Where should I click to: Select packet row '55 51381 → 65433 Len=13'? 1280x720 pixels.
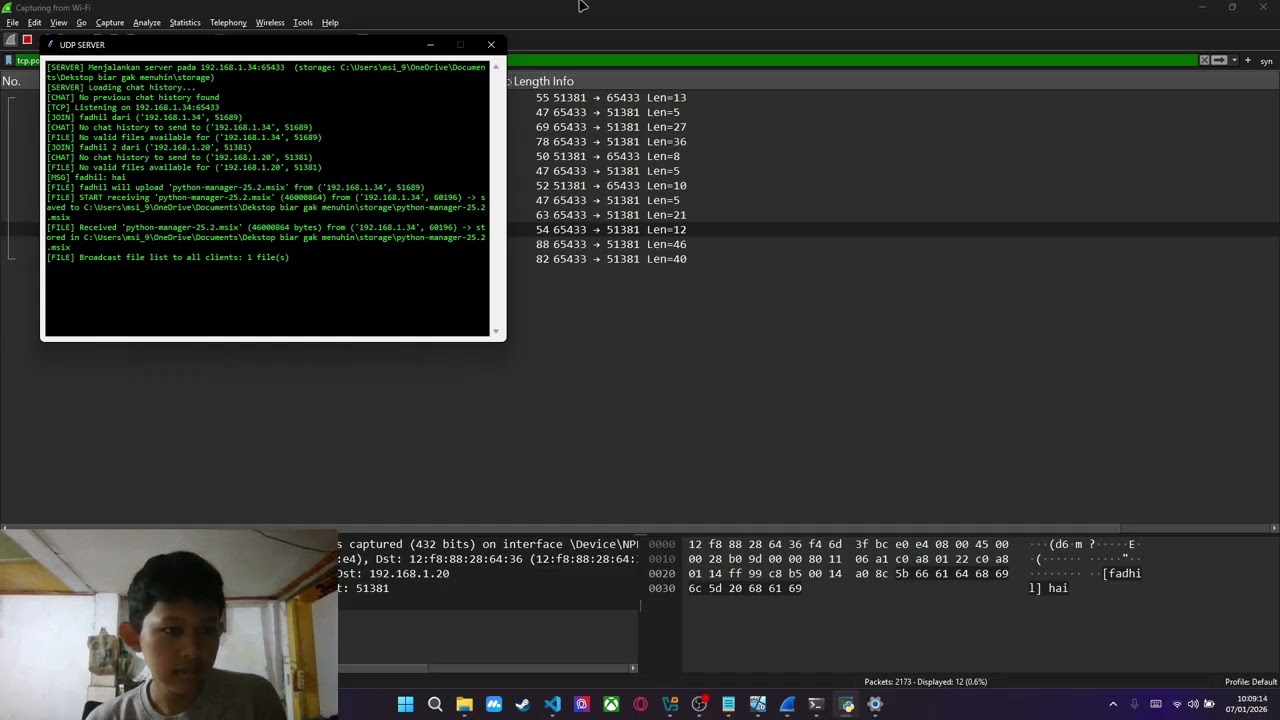[x=611, y=98]
